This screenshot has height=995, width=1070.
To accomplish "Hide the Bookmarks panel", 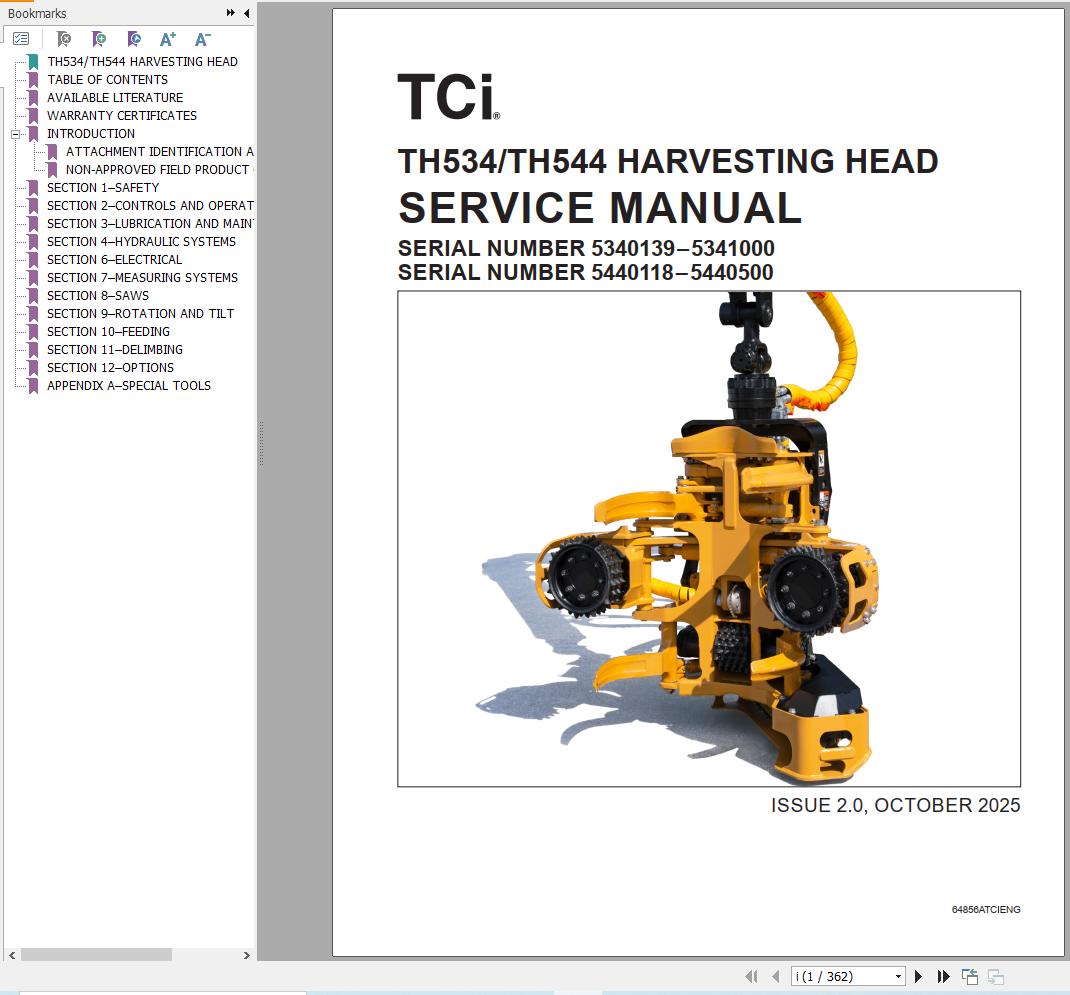I will pos(246,14).
